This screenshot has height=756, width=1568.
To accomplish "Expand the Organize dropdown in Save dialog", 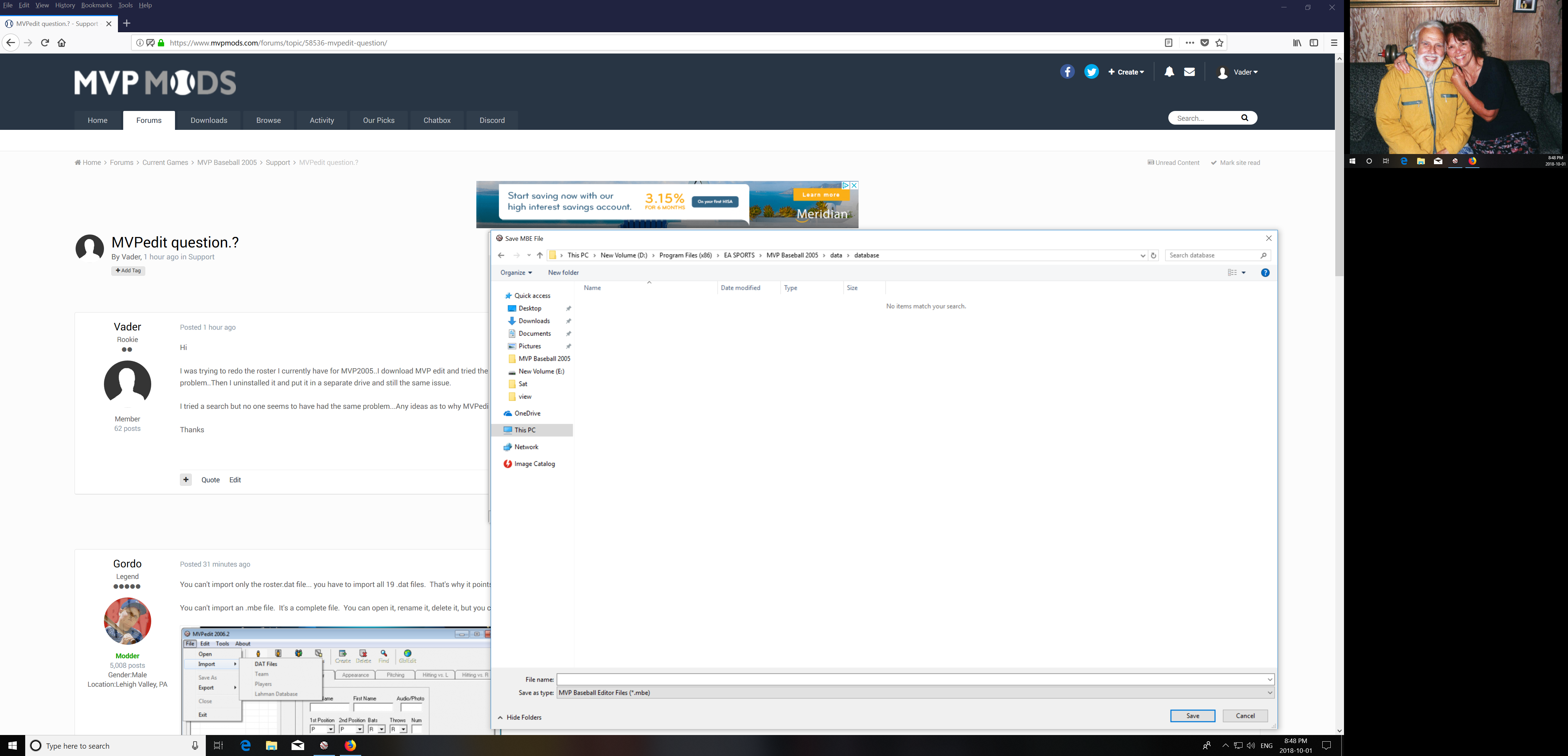I will (x=516, y=273).
